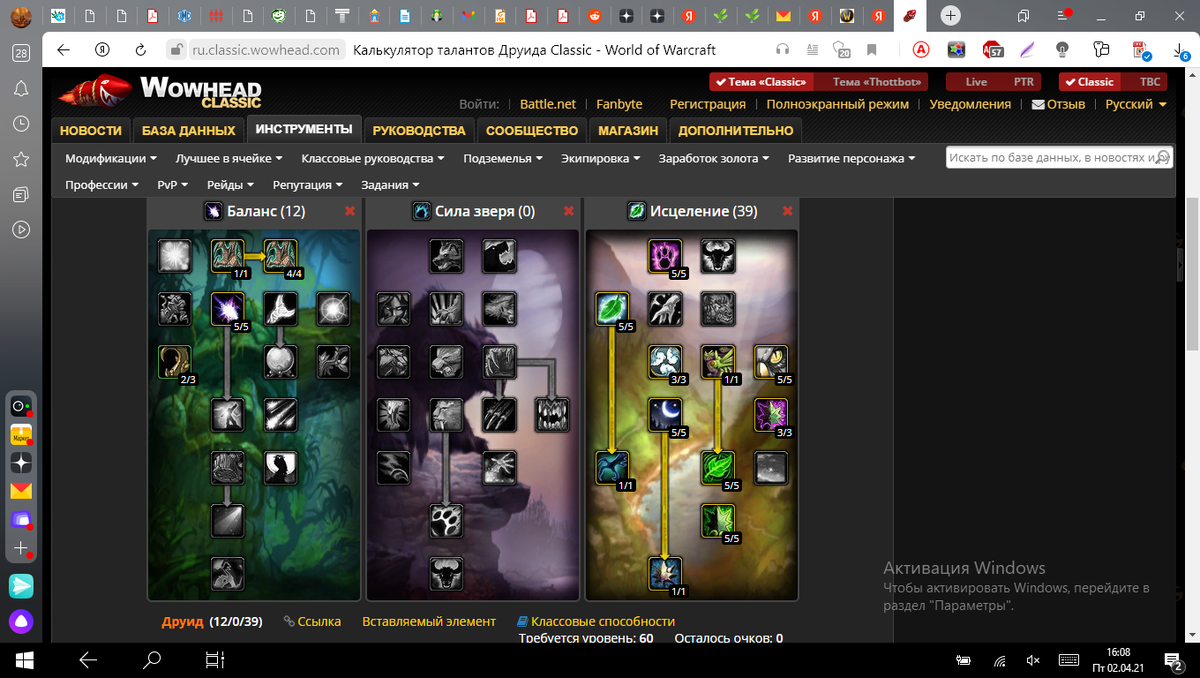Image resolution: width=1200 pixels, height=678 pixels.
Task: Reset the Баланс tree with red X
Action: (349, 211)
